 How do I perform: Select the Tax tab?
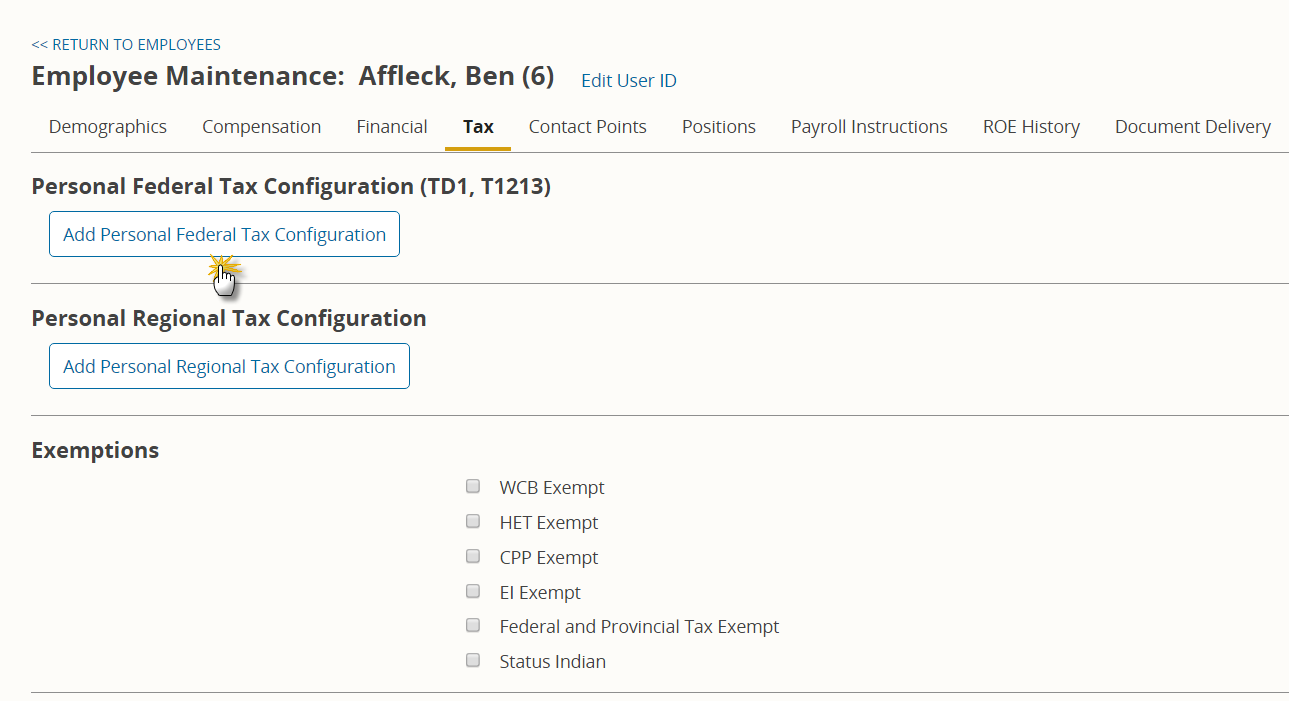[x=478, y=127]
